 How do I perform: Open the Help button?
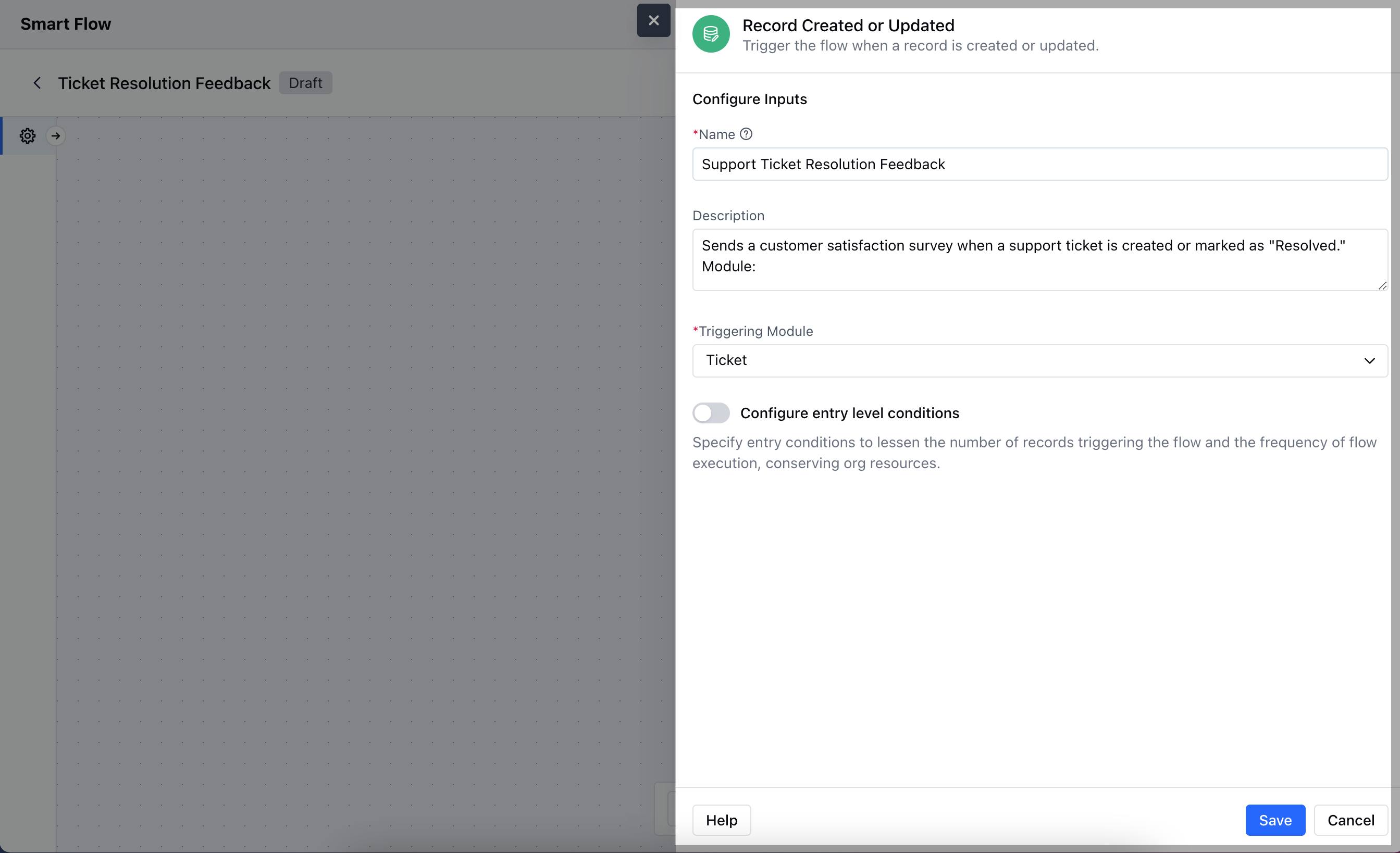(x=722, y=820)
